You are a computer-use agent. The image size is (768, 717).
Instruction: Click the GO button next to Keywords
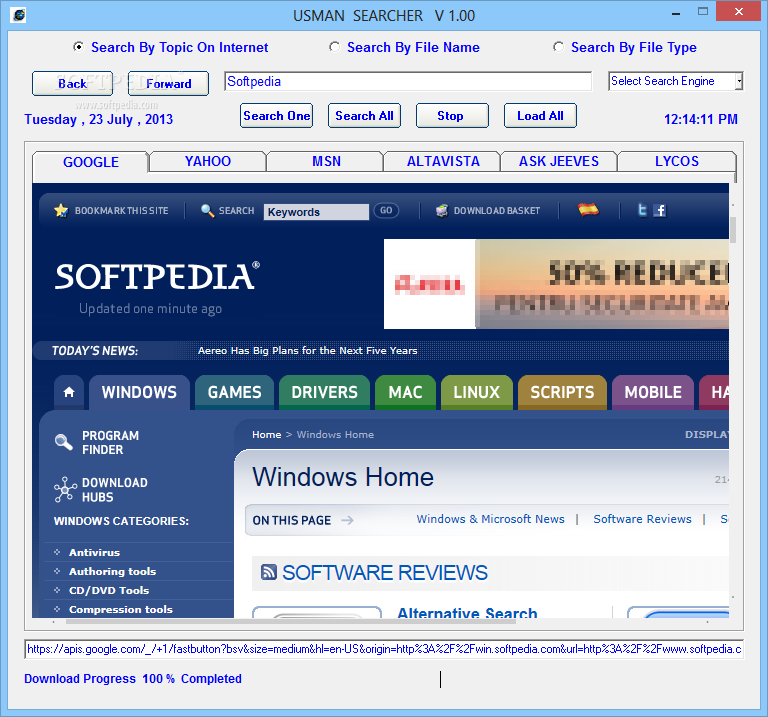click(386, 211)
